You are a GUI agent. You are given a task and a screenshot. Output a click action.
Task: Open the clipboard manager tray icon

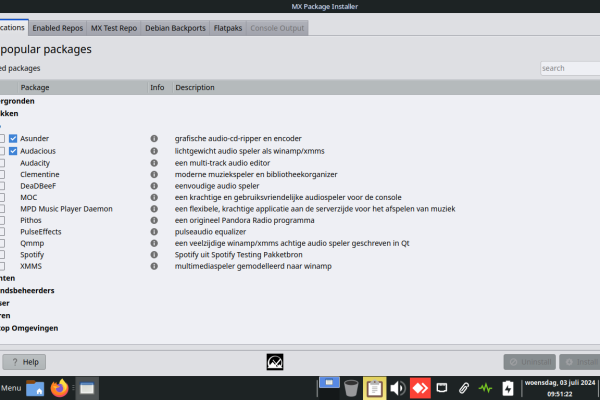[x=375, y=388]
